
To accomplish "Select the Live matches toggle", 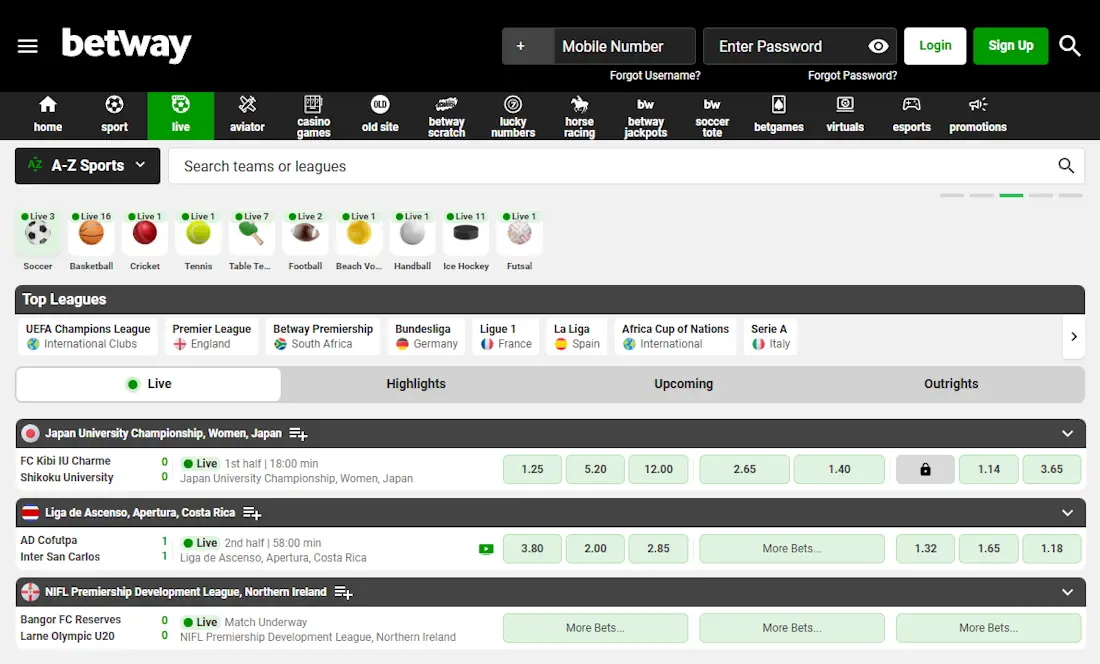I will [x=148, y=383].
